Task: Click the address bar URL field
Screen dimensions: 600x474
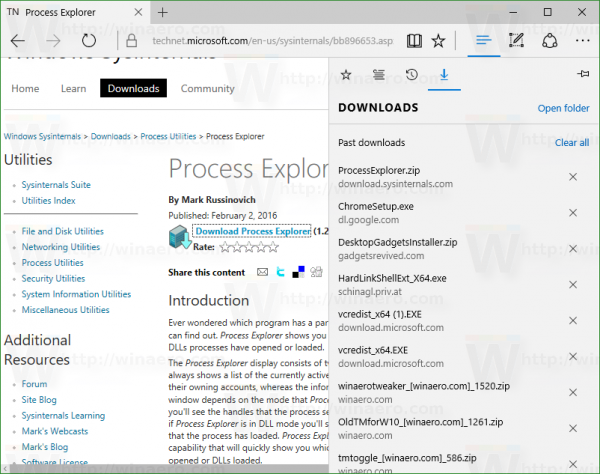Action: (272, 41)
